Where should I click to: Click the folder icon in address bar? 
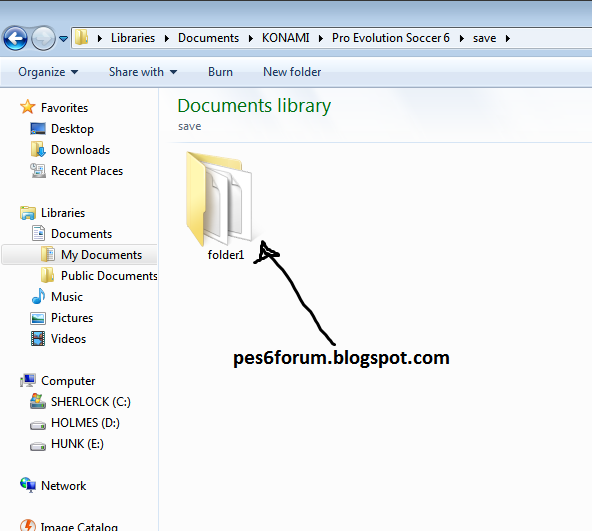(81, 38)
